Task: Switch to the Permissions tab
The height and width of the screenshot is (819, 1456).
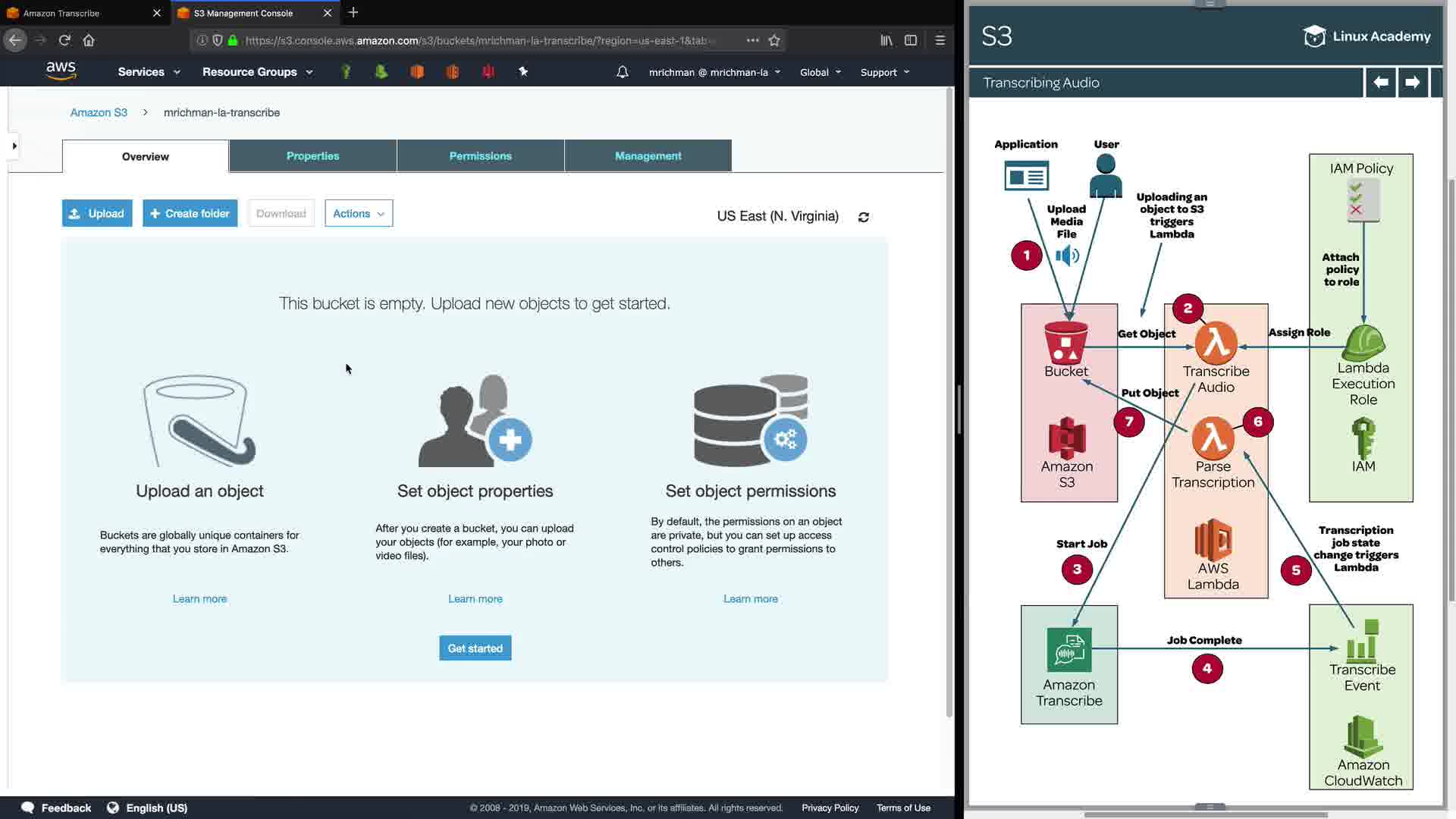Action: click(x=480, y=155)
